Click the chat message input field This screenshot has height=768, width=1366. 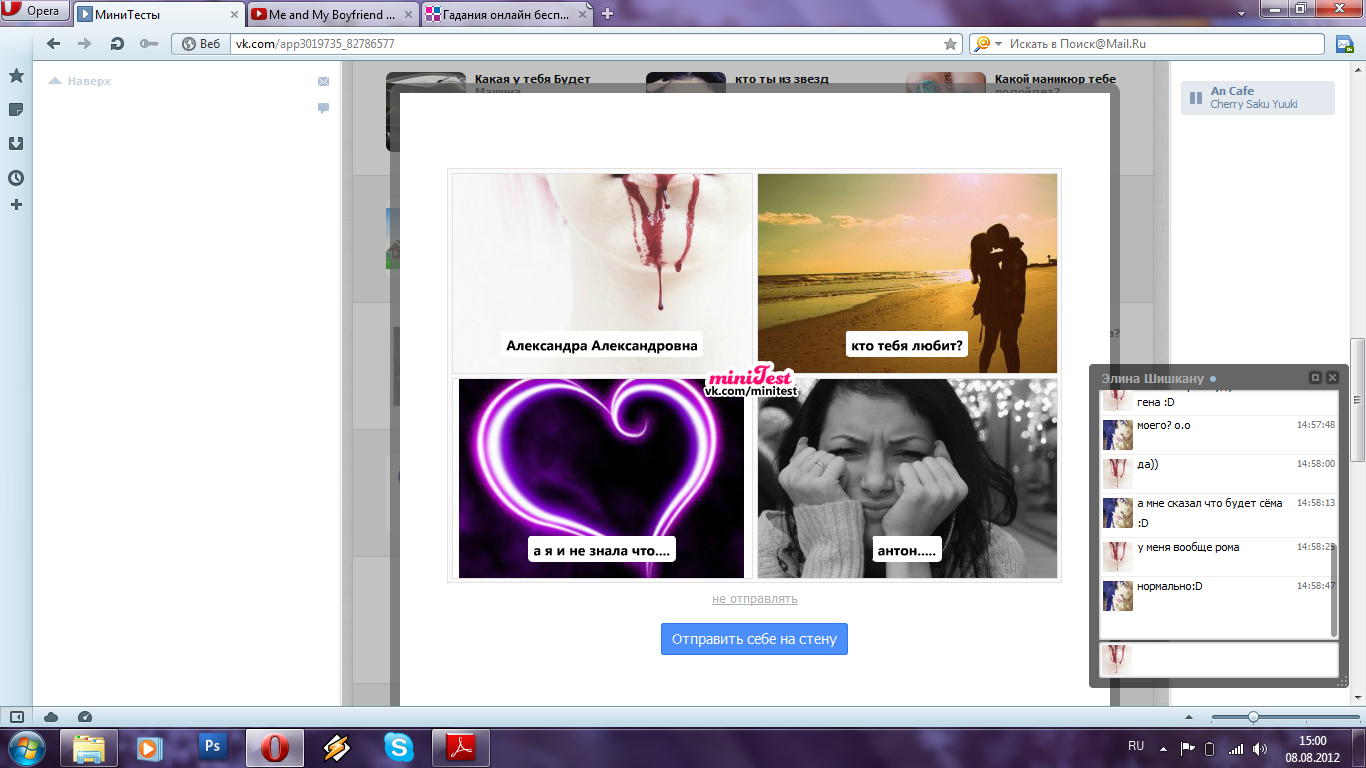[1235, 659]
